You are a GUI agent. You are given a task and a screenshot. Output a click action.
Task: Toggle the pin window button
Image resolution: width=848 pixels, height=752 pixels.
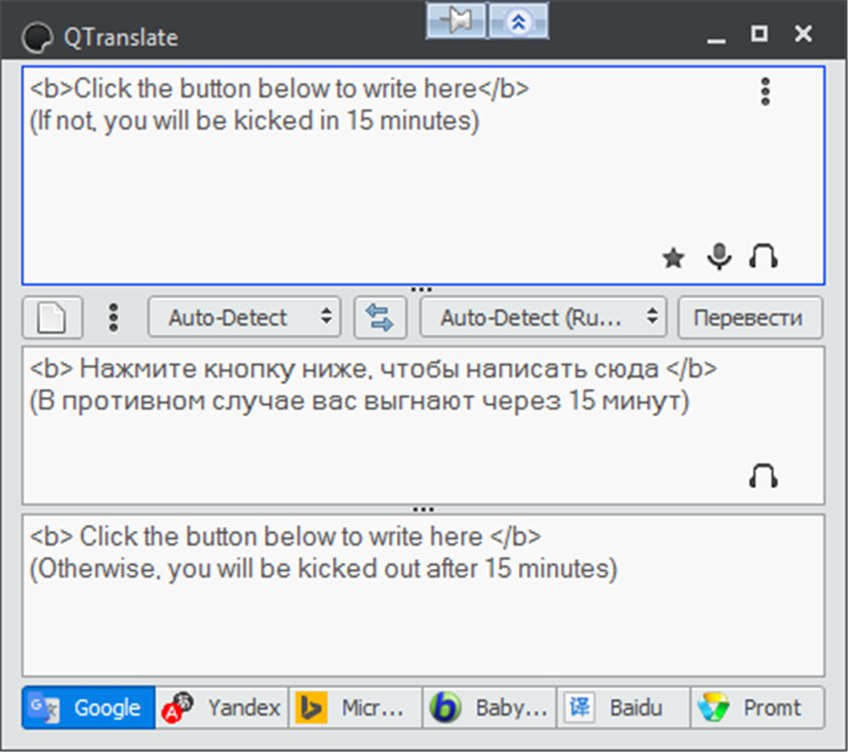456,21
